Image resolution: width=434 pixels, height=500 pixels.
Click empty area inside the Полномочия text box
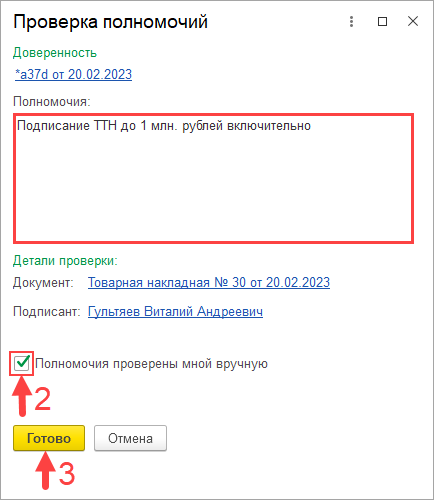coord(213,187)
